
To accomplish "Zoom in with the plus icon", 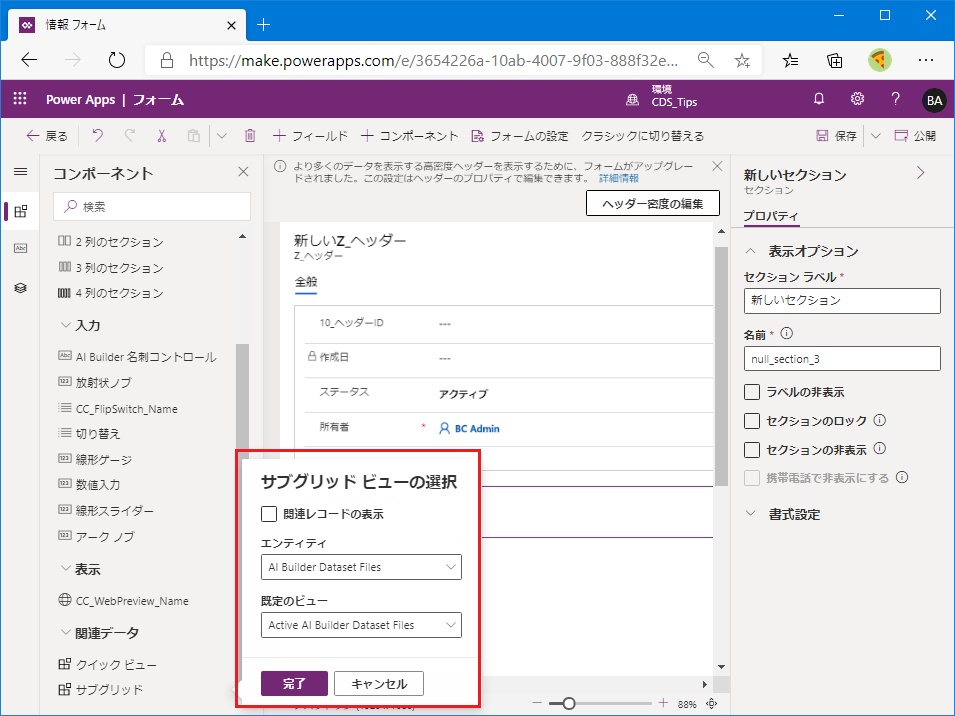I will [x=663, y=703].
